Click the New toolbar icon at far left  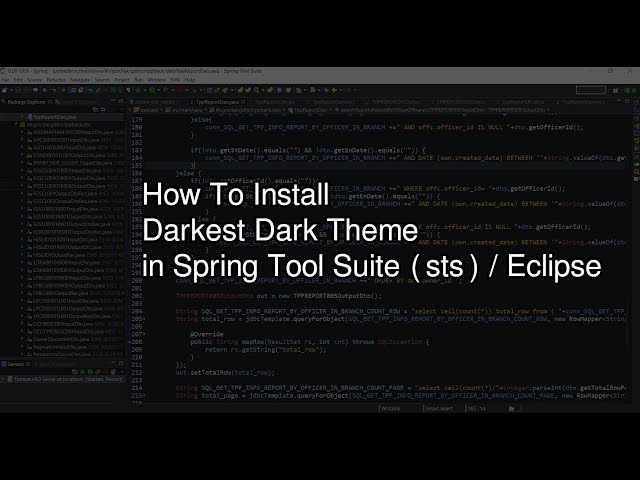4,90
